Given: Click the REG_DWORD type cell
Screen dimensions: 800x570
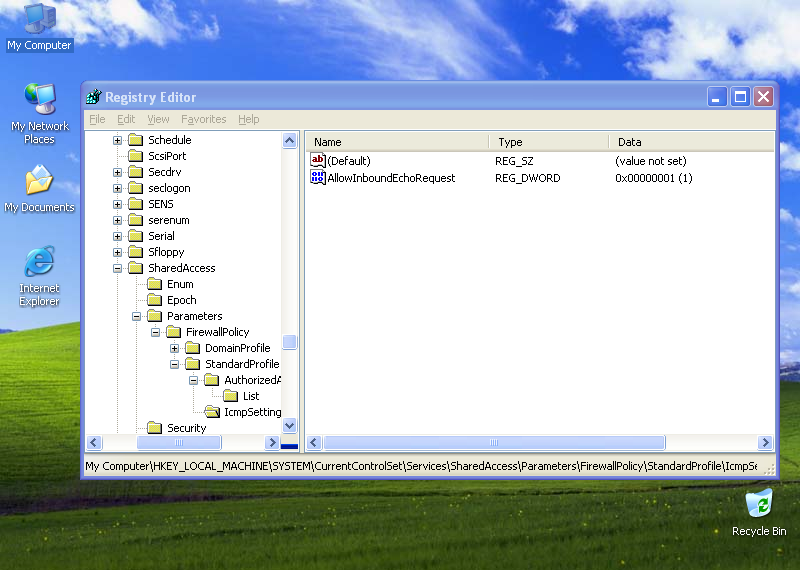Looking at the screenshot, I should [528, 178].
